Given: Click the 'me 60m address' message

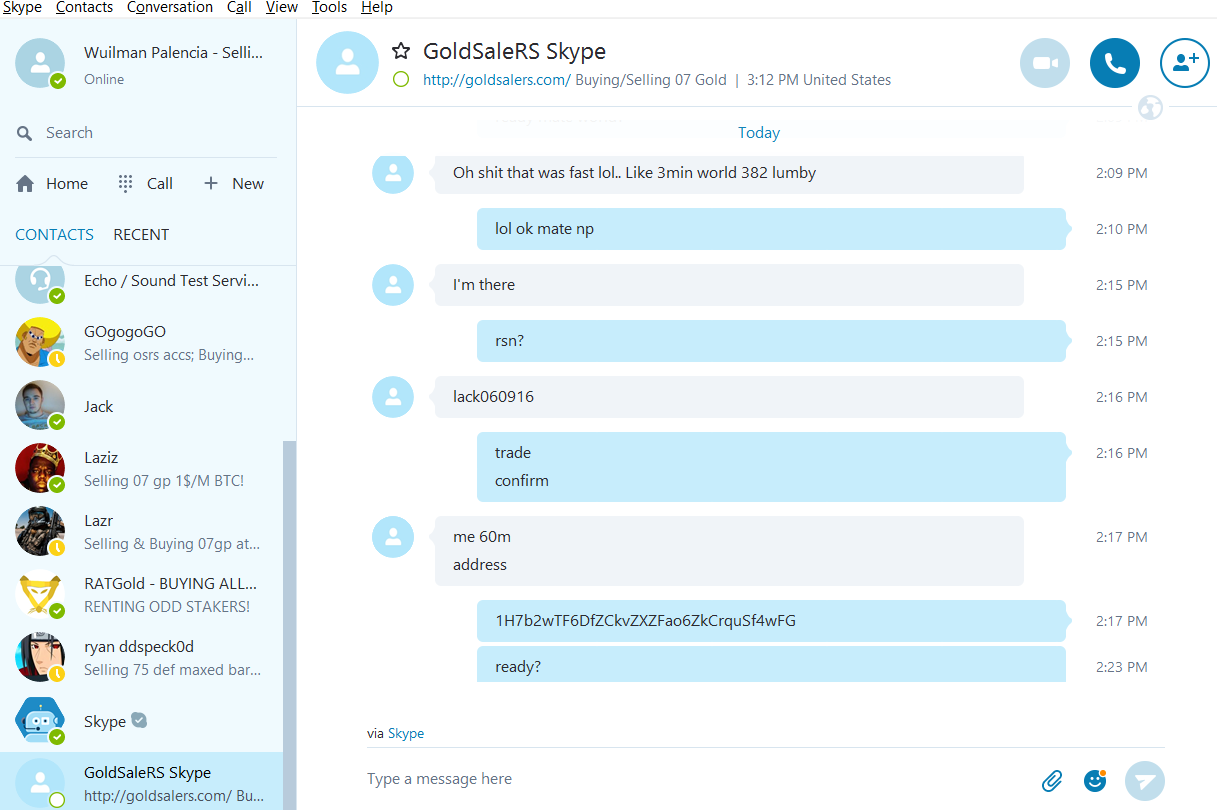Looking at the screenshot, I should click(729, 551).
